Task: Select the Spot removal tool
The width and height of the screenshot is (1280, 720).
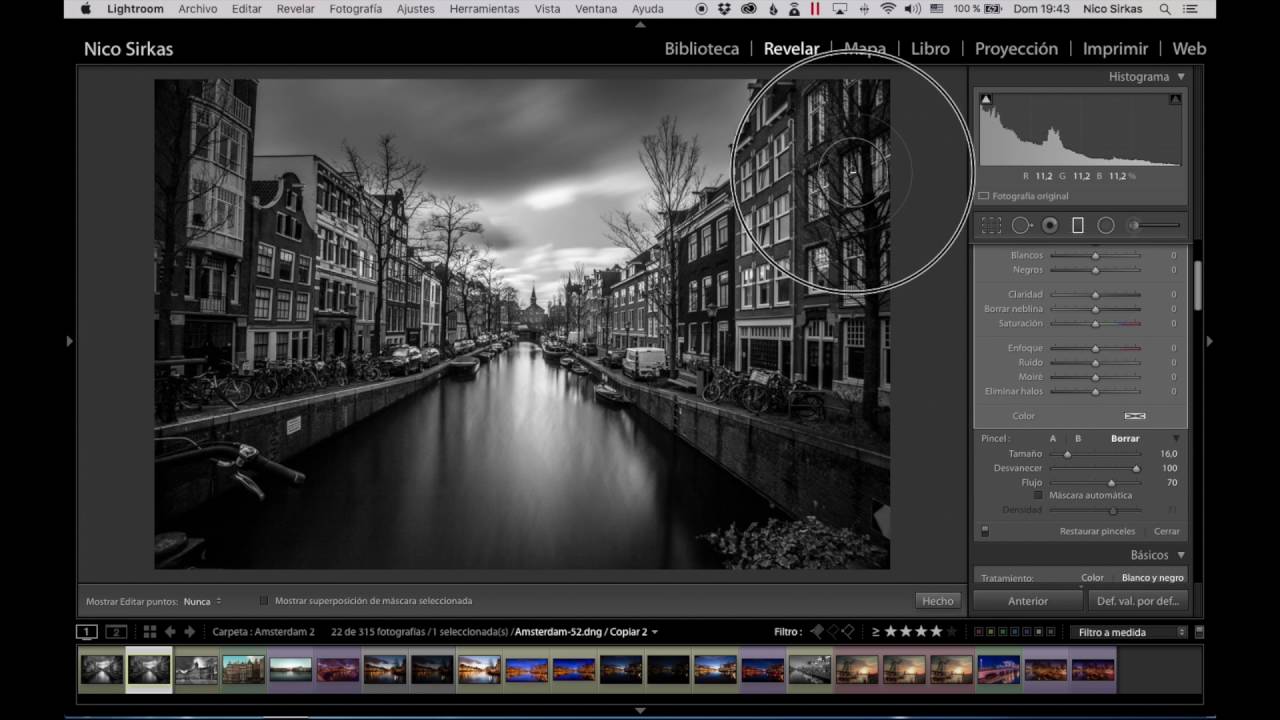Action: [x=1021, y=226]
